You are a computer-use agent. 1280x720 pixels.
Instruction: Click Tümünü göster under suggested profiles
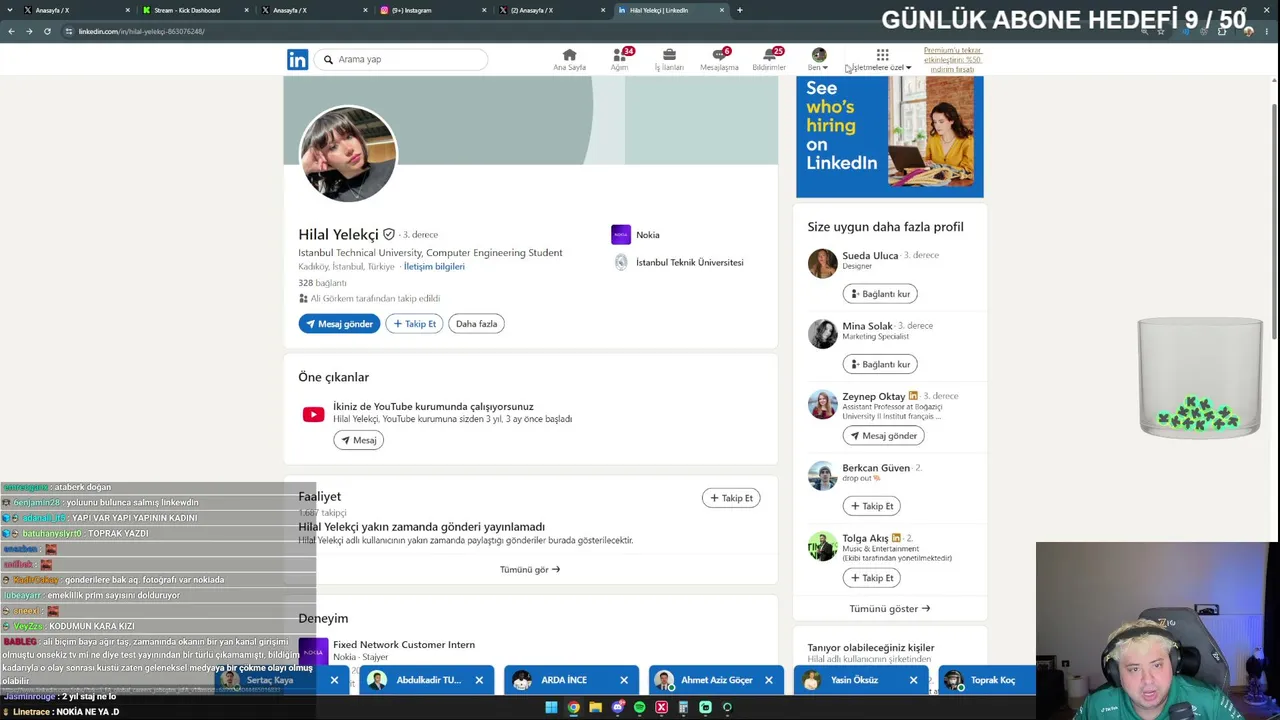coord(889,609)
